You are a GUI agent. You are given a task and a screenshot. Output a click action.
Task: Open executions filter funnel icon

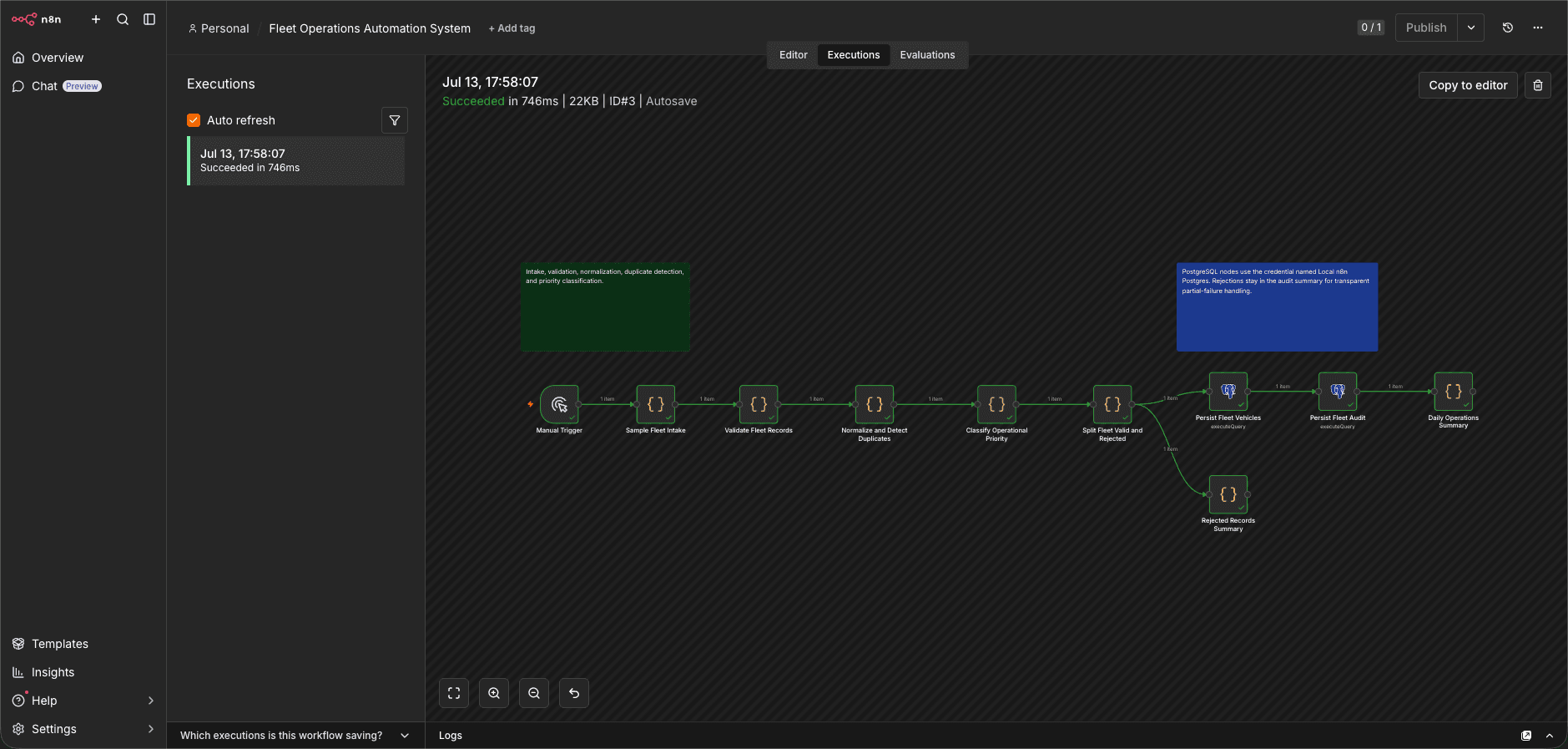point(395,120)
